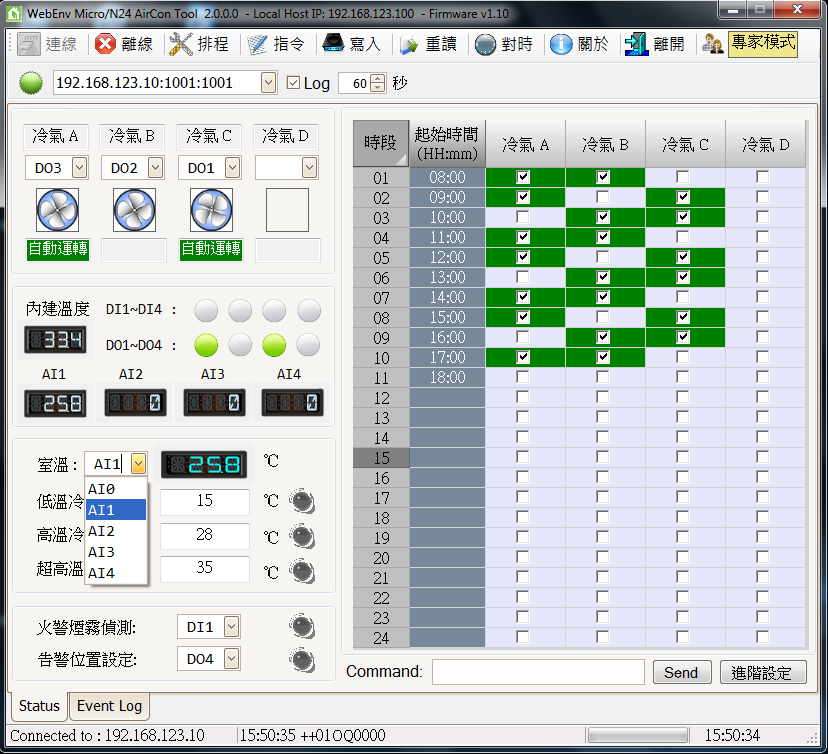Click the 專家模式 expert mode button
Screen dimensions: 828x754
(x=763, y=44)
